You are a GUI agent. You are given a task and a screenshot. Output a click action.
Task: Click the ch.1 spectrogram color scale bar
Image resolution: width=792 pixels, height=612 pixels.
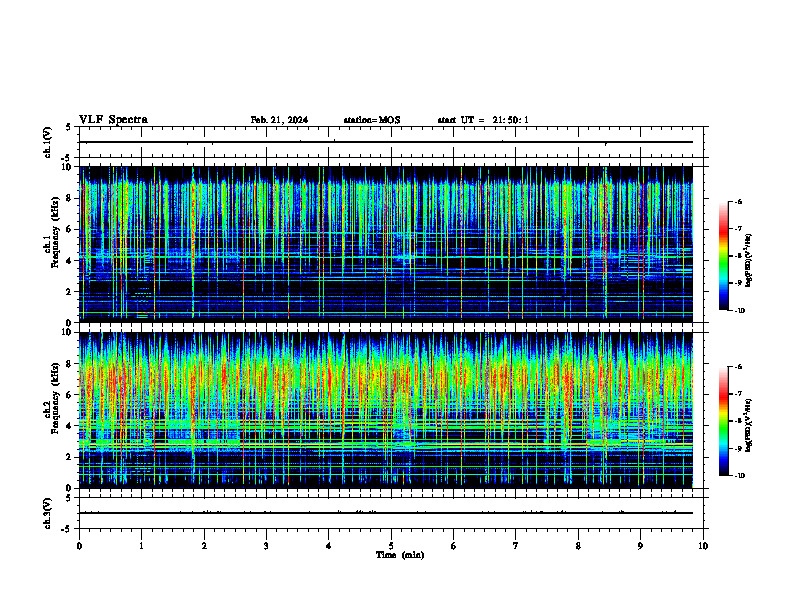pyautogui.click(x=724, y=256)
